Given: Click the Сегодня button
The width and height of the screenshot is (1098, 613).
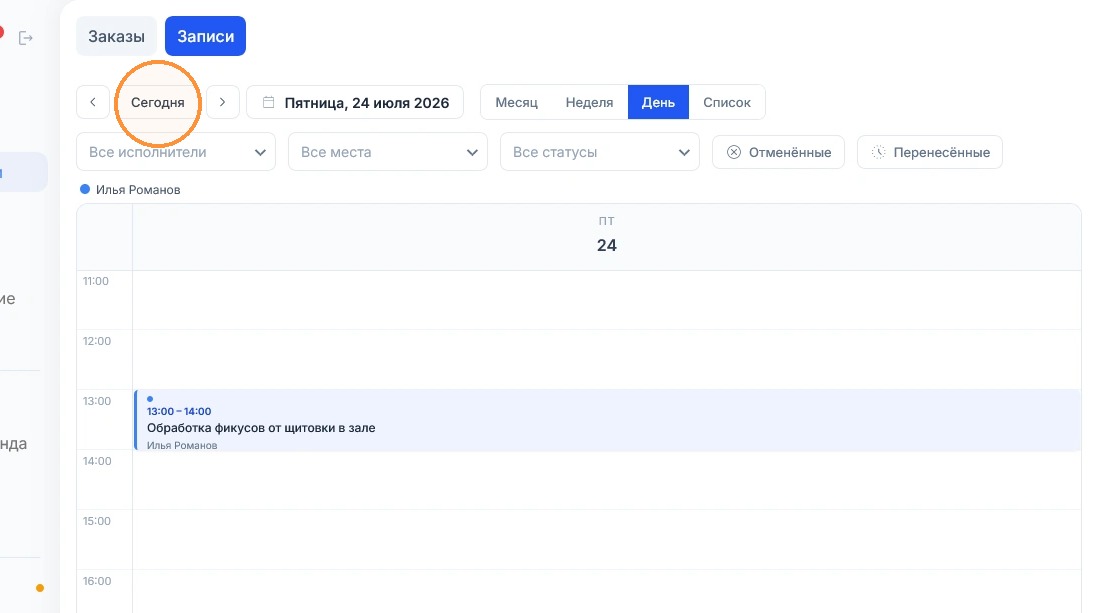Looking at the screenshot, I should pyautogui.click(x=158, y=102).
